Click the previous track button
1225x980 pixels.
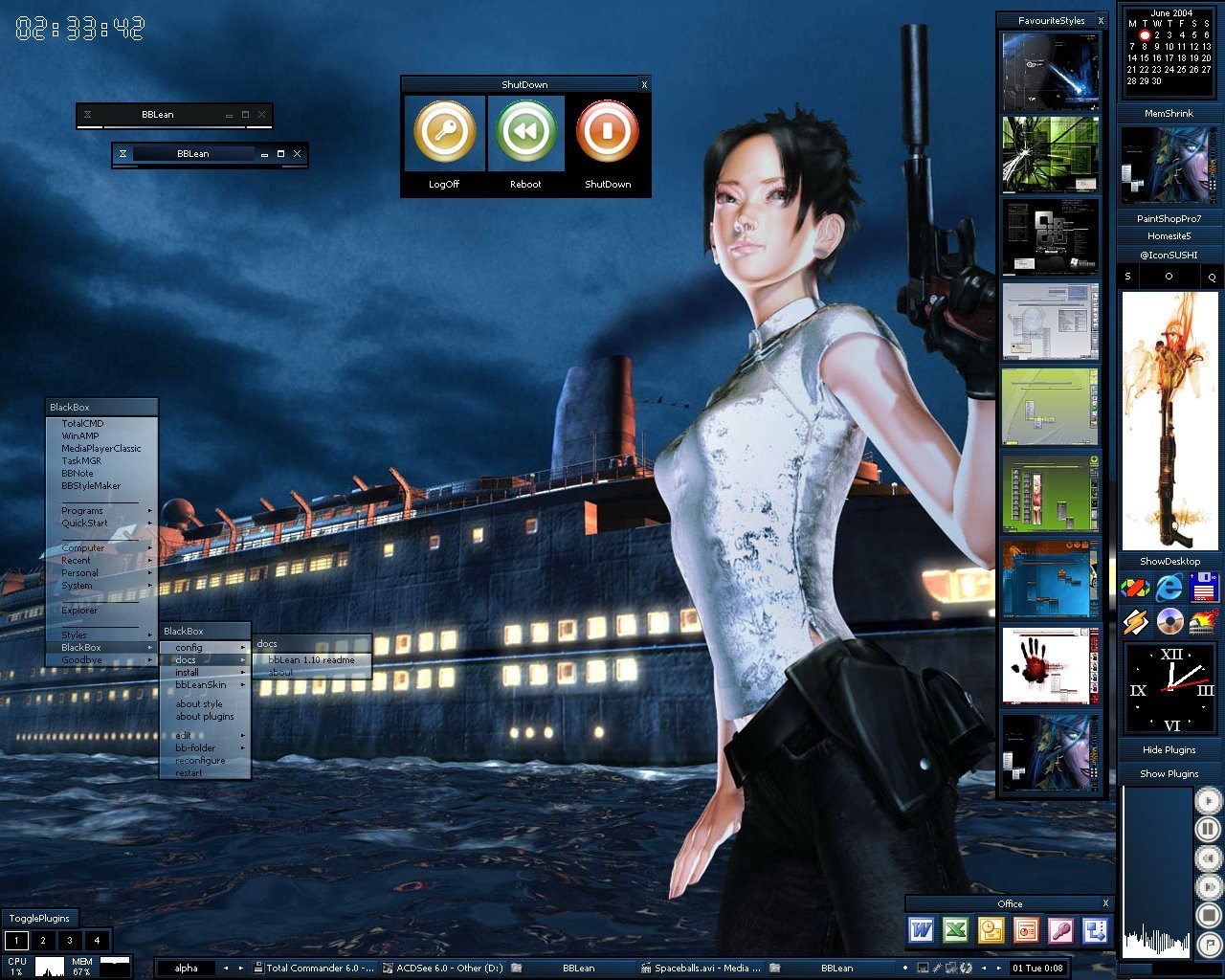point(1209,857)
